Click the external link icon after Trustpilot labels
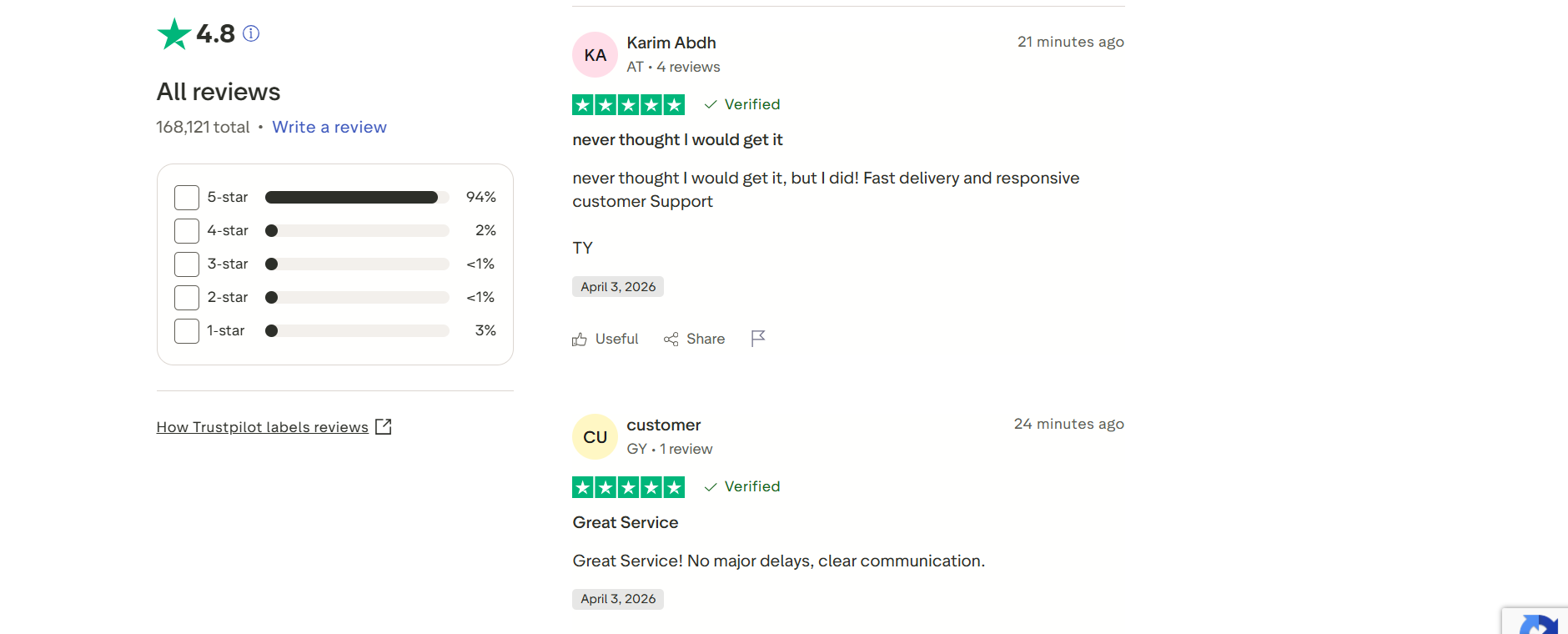1568x634 pixels. pos(384,427)
